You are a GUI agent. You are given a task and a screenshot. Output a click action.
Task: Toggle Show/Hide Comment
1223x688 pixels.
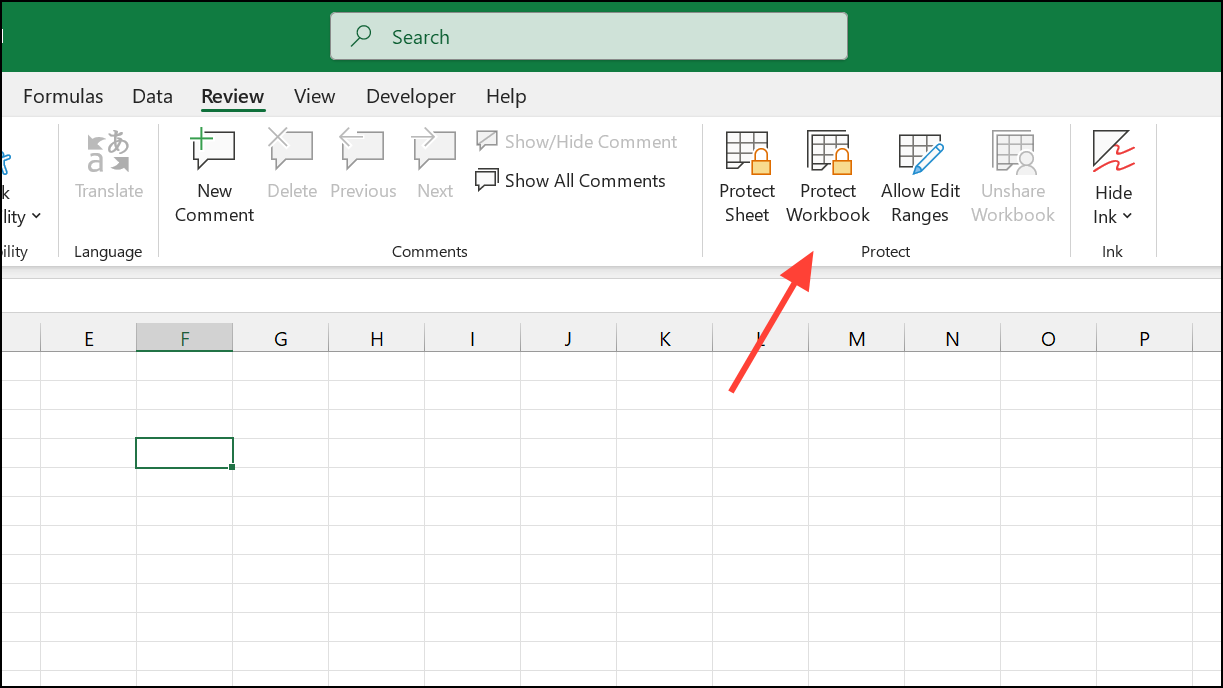click(x=577, y=142)
